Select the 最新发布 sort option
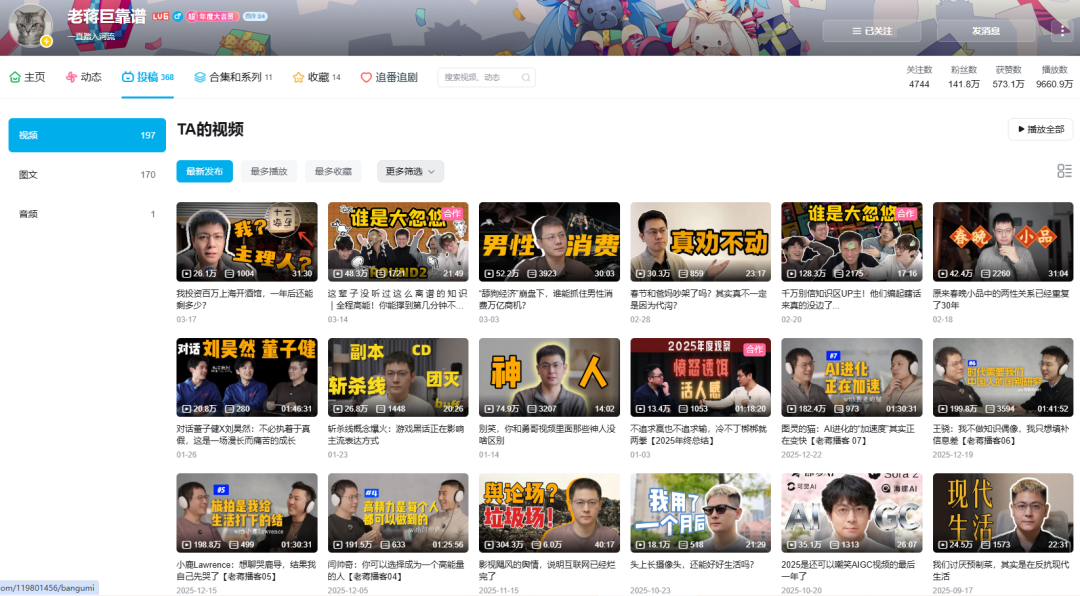 point(205,171)
